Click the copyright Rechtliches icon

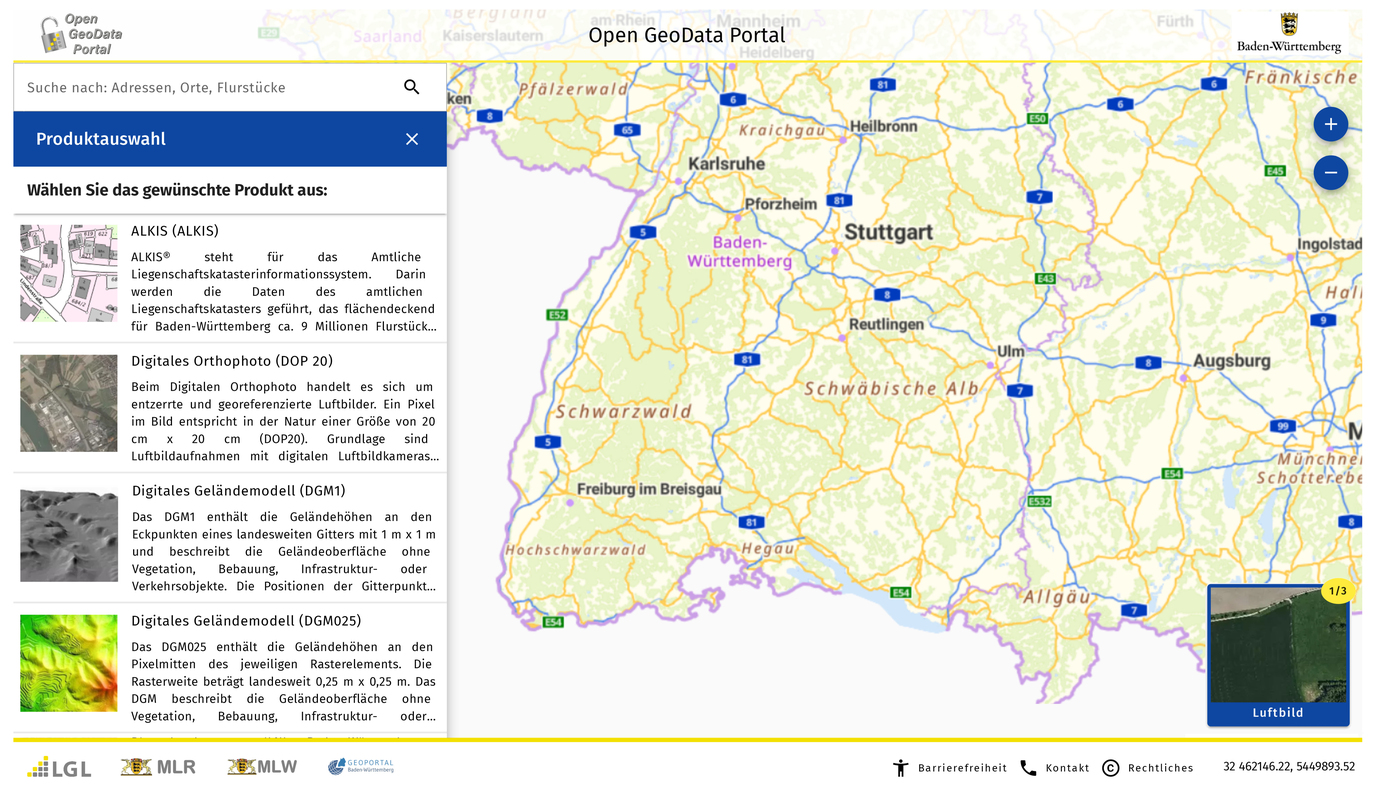coord(1110,768)
